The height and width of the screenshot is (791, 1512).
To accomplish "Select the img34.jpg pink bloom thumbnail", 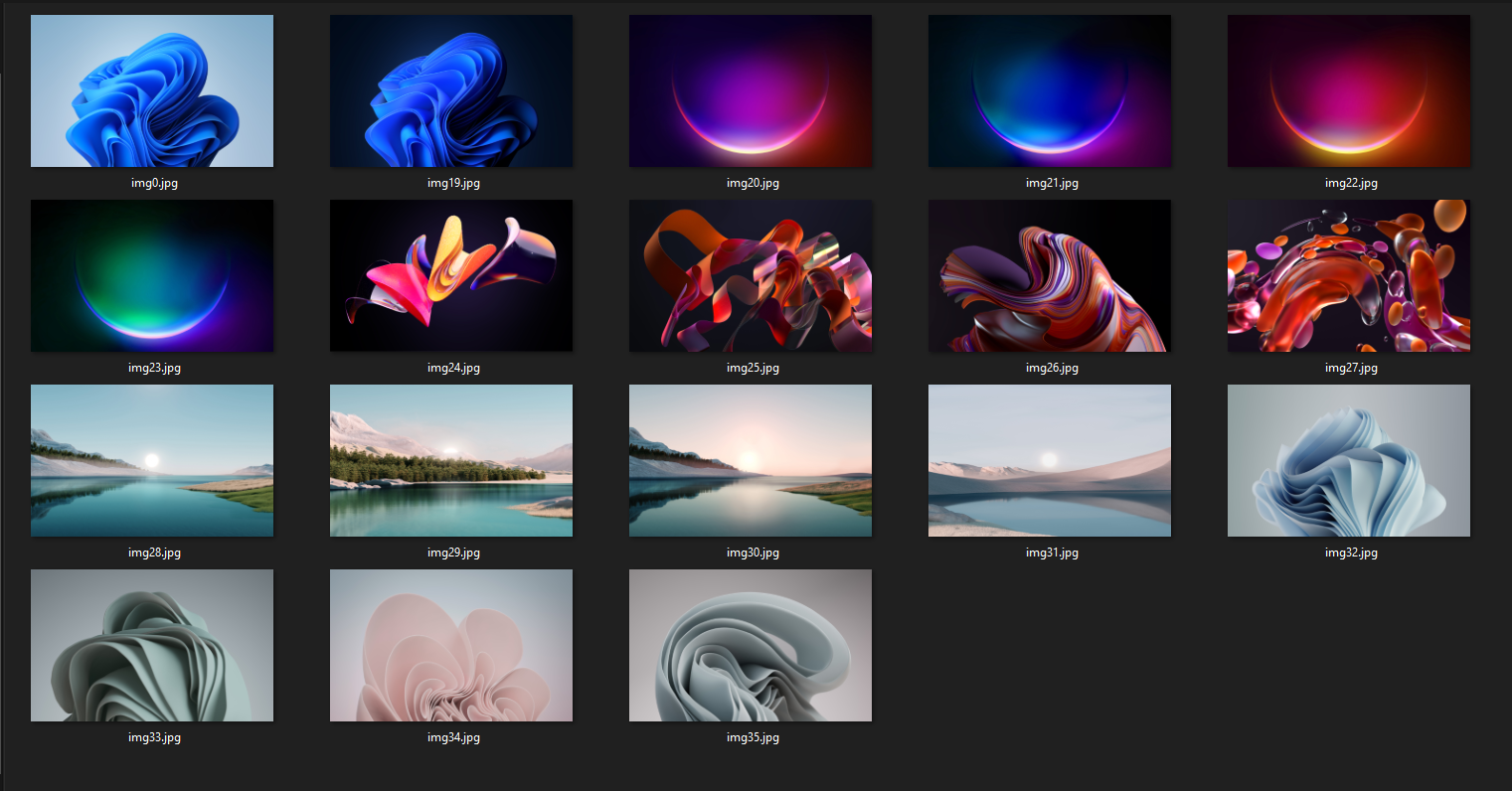I will click(x=451, y=645).
